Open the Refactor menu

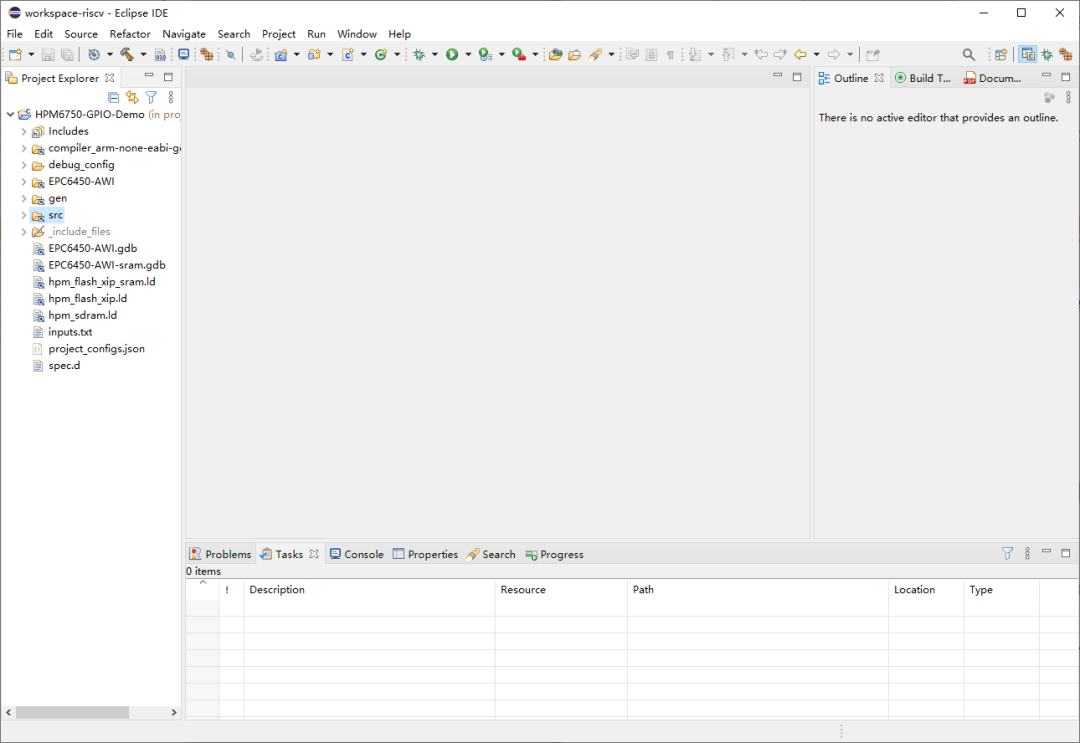pos(129,34)
